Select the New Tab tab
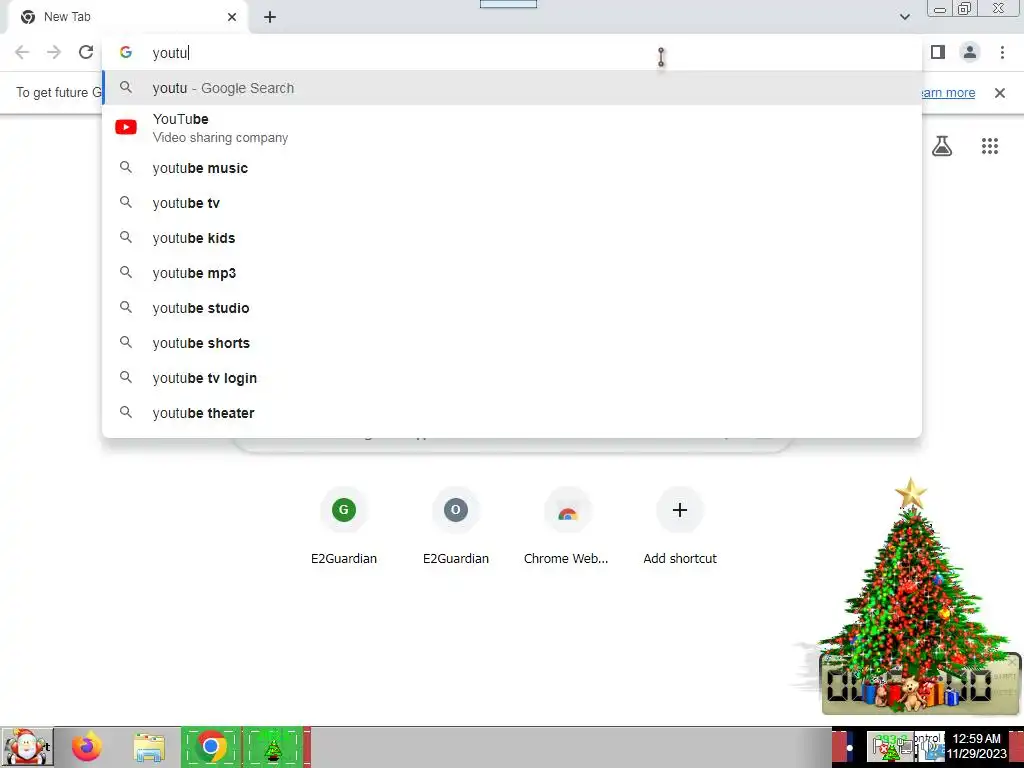Screen dimensions: 1024x768 click(x=127, y=17)
